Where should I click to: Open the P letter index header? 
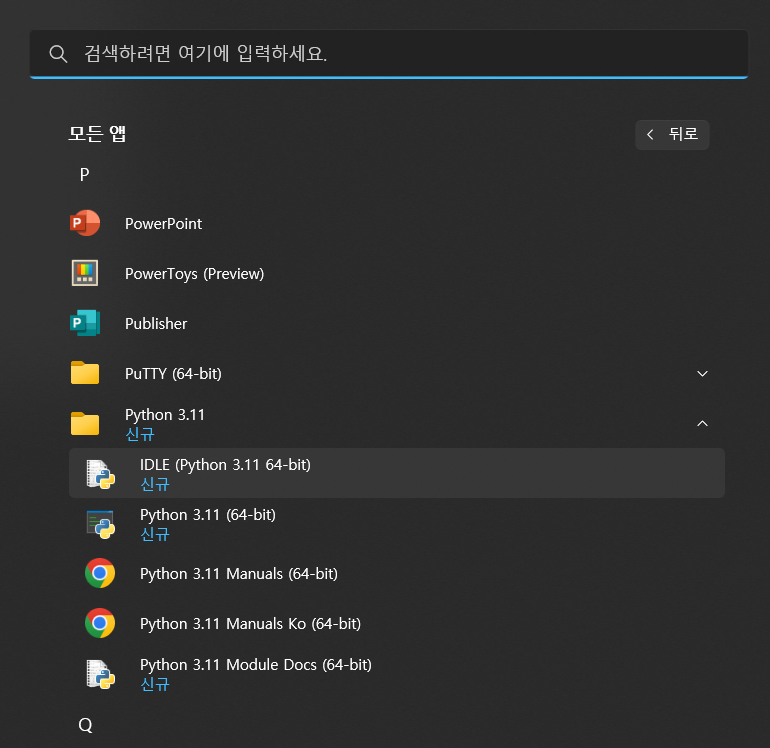click(84, 174)
